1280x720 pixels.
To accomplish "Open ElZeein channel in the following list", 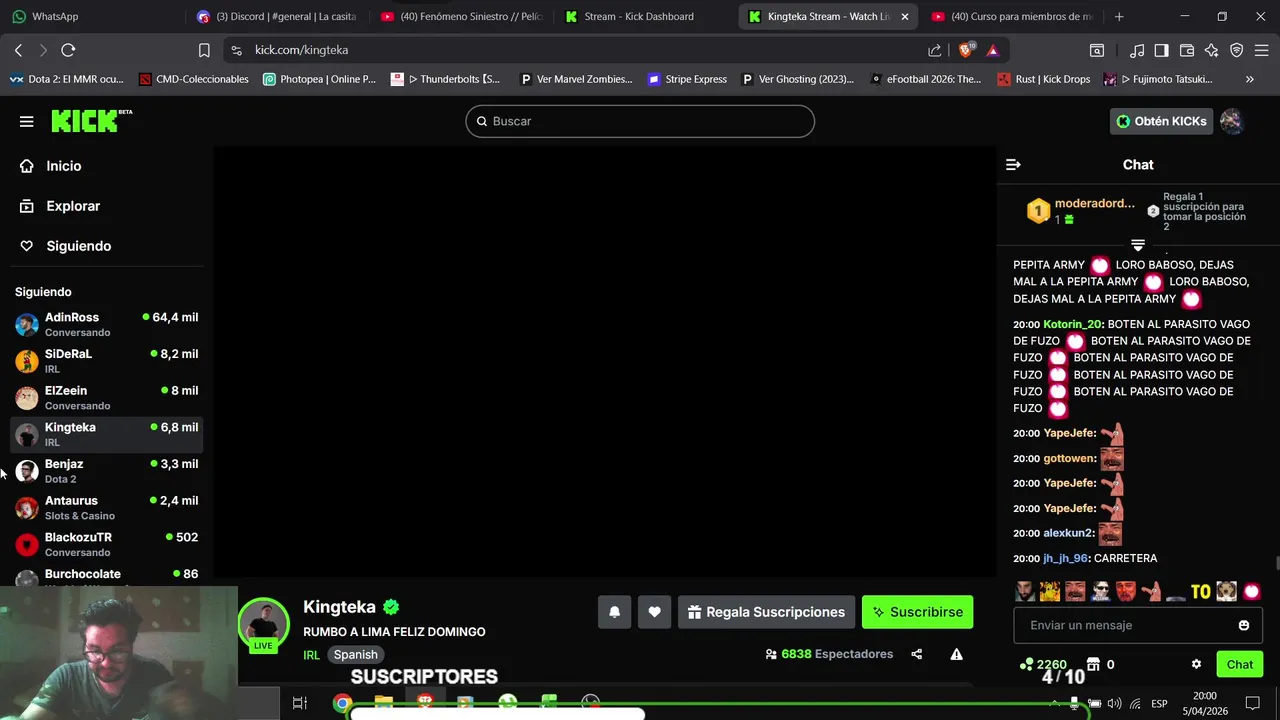I will (x=107, y=398).
